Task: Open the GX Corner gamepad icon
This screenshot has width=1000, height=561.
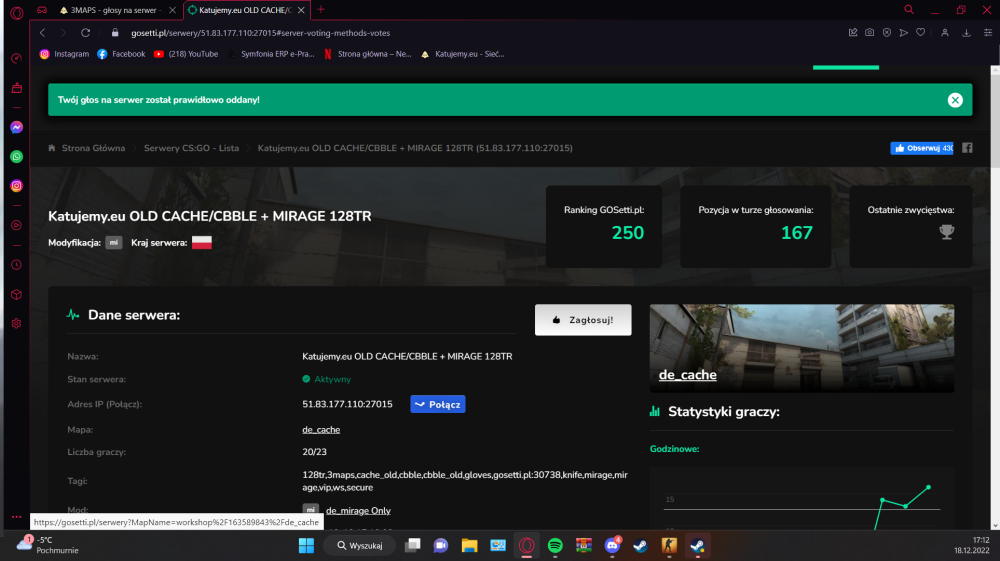Action: click(x=42, y=10)
